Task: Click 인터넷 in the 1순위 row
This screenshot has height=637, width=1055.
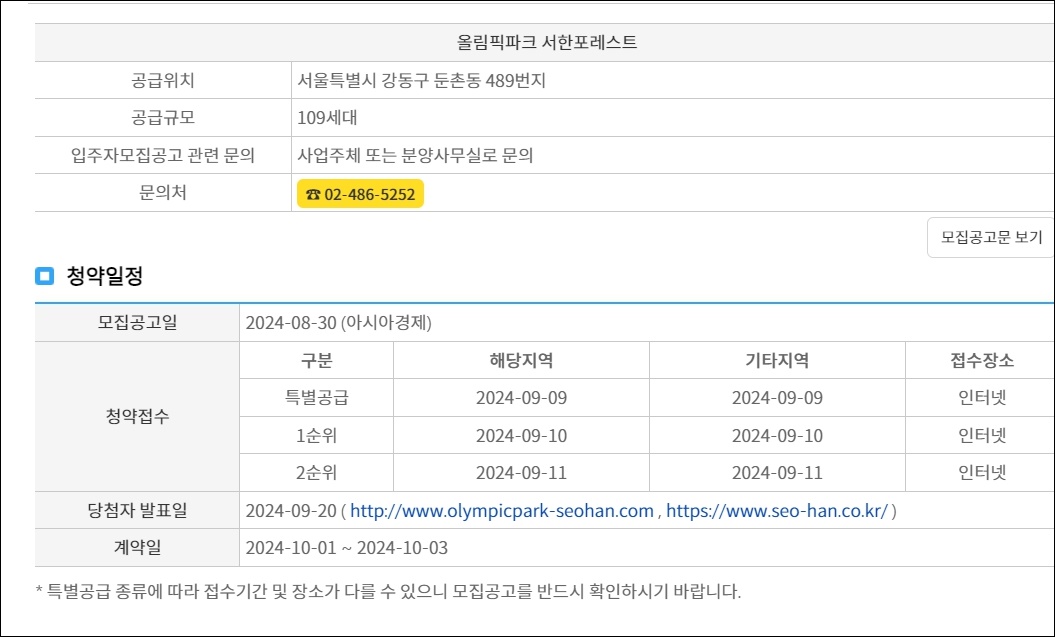Action: pyautogui.click(x=982, y=436)
